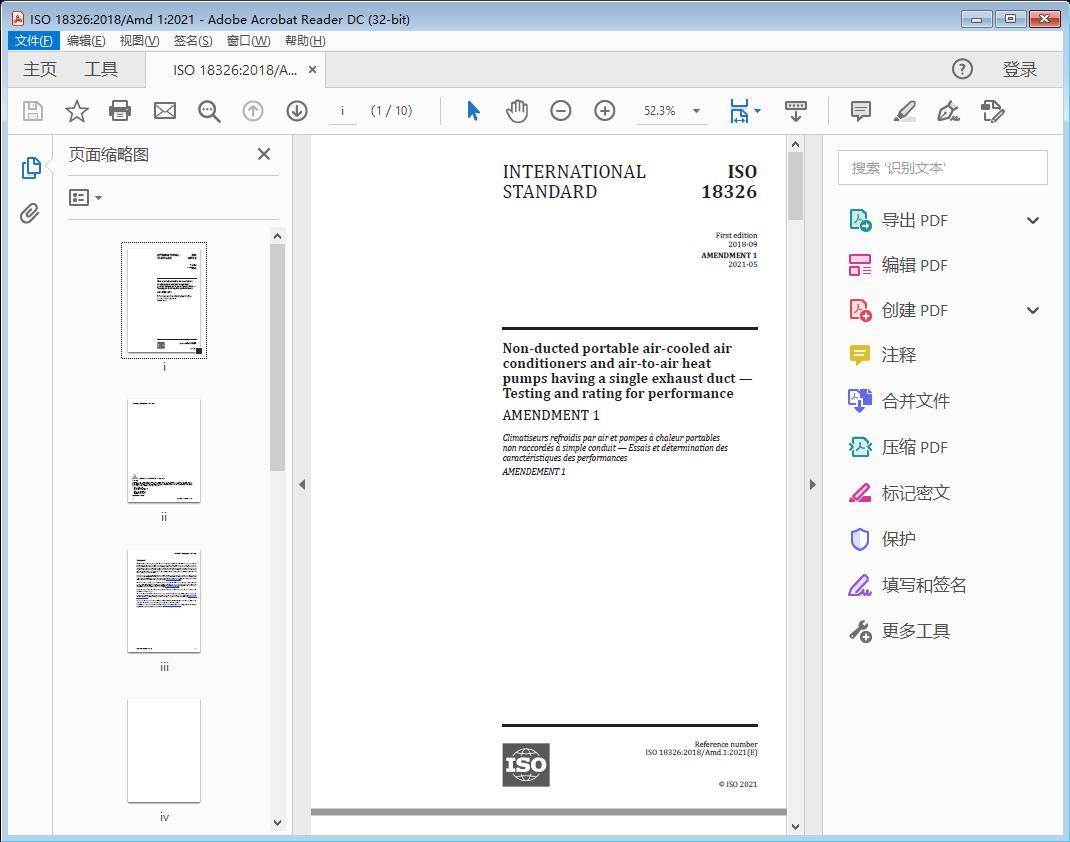Switch to the 工具 tab

tap(101, 69)
